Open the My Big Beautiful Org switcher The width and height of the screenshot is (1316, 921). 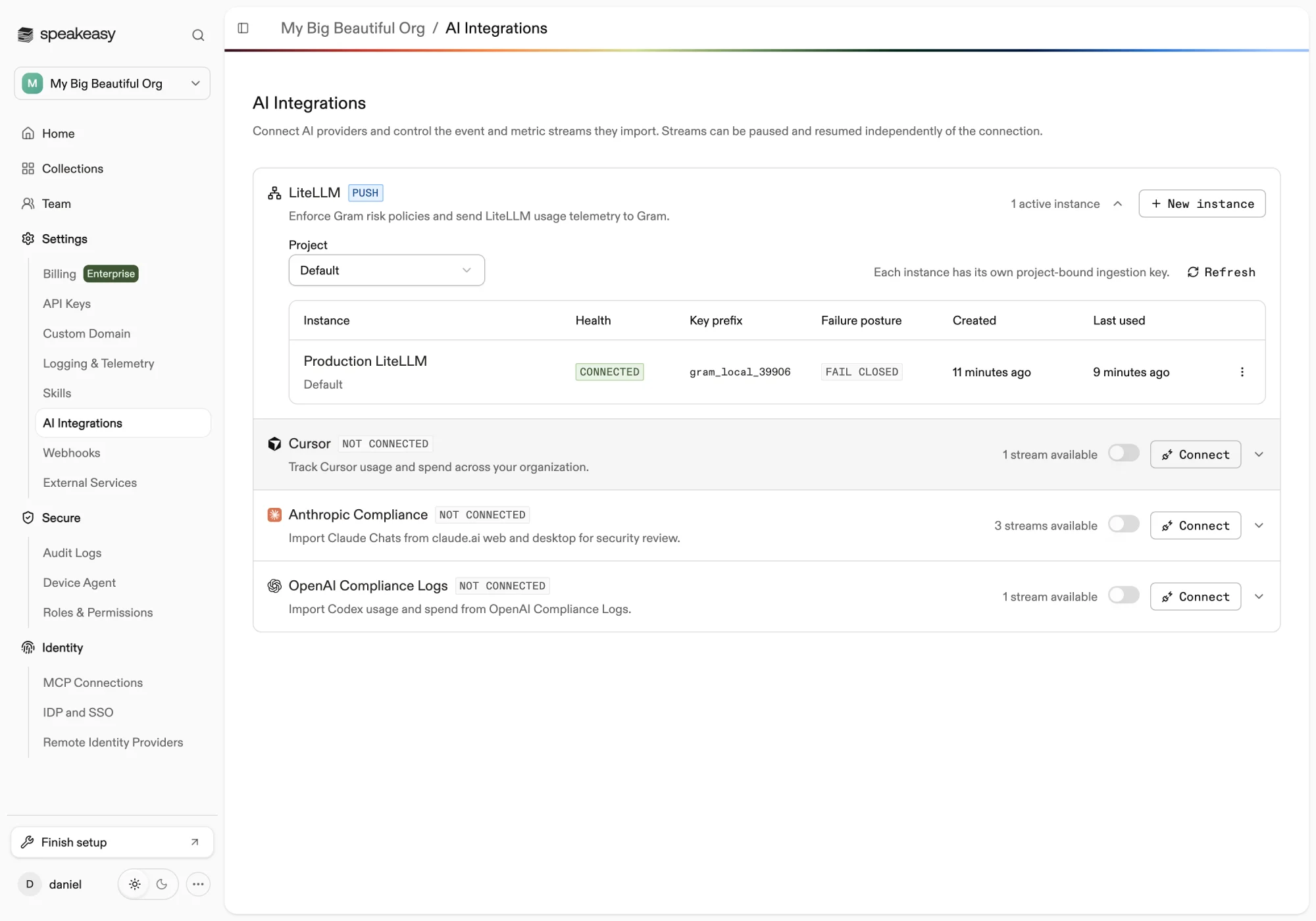click(113, 84)
